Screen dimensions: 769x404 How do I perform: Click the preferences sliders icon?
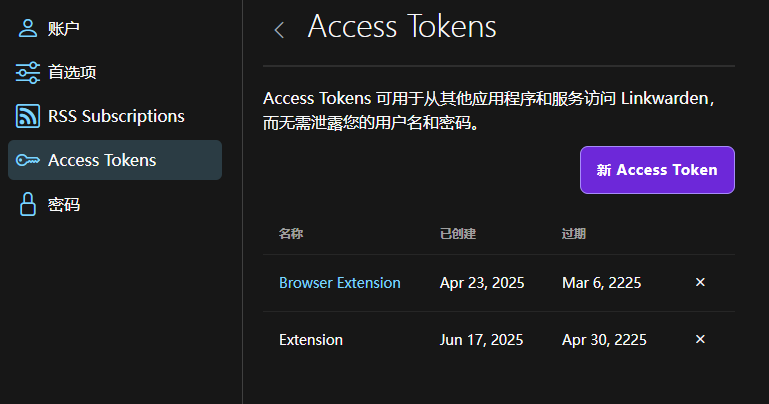tap(27, 73)
